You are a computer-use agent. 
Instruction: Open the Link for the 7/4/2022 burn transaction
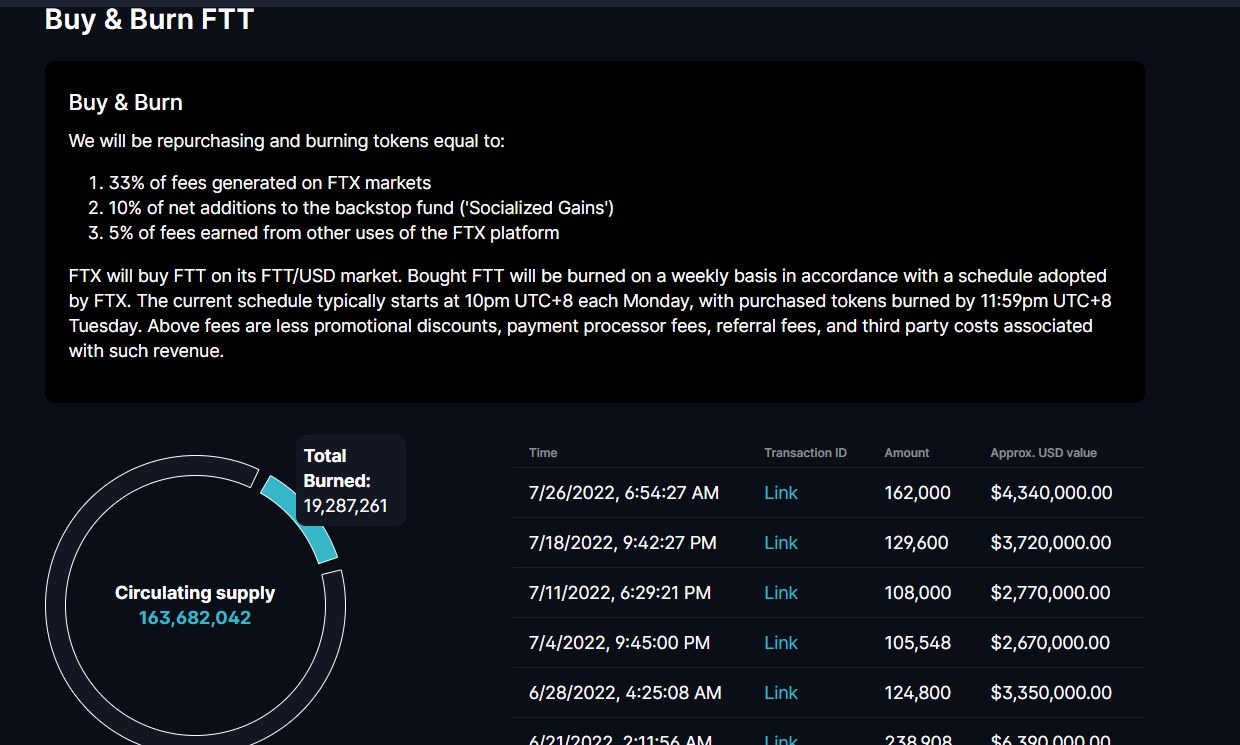click(781, 643)
